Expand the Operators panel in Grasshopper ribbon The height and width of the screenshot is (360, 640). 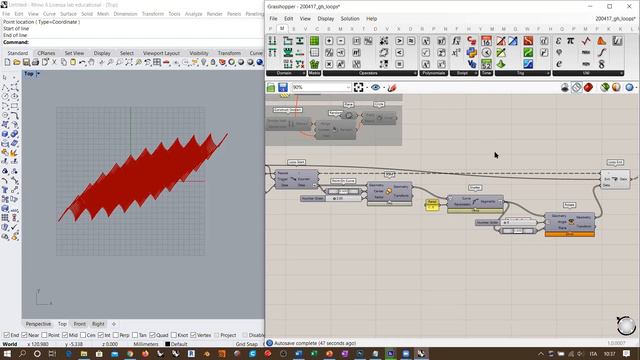(x=415, y=73)
